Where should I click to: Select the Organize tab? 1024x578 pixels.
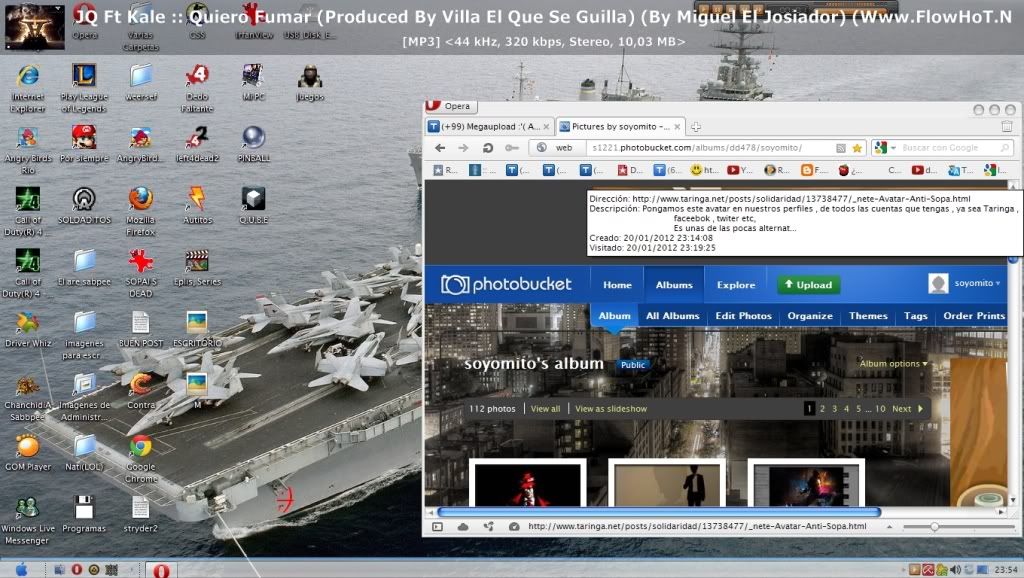(810, 316)
